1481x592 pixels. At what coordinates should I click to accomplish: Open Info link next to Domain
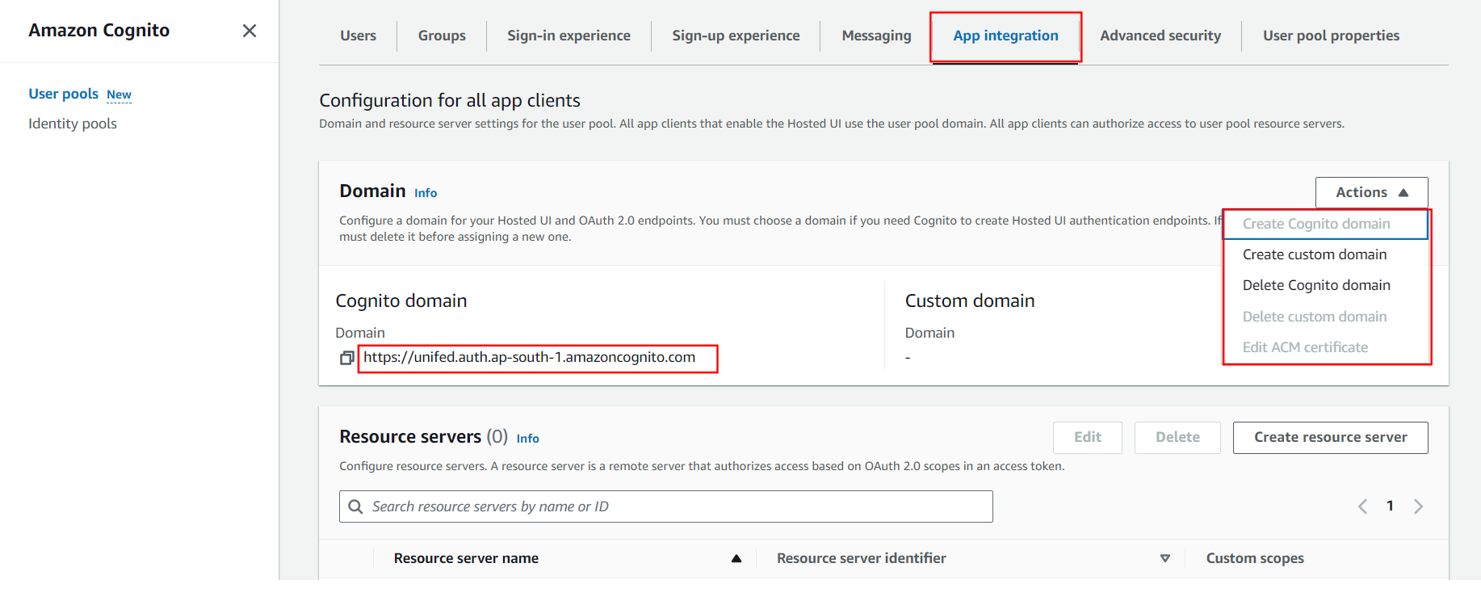click(x=426, y=193)
